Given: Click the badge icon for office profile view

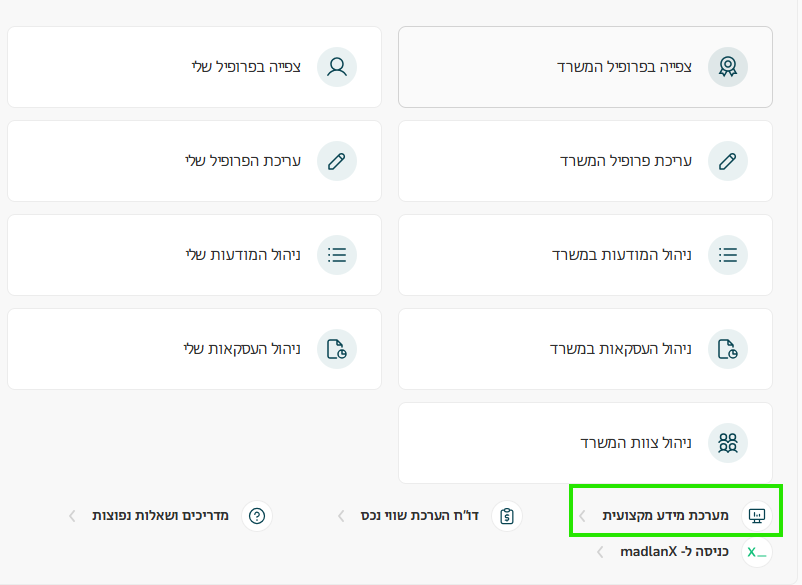Looking at the screenshot, I should tap(727, 67).
